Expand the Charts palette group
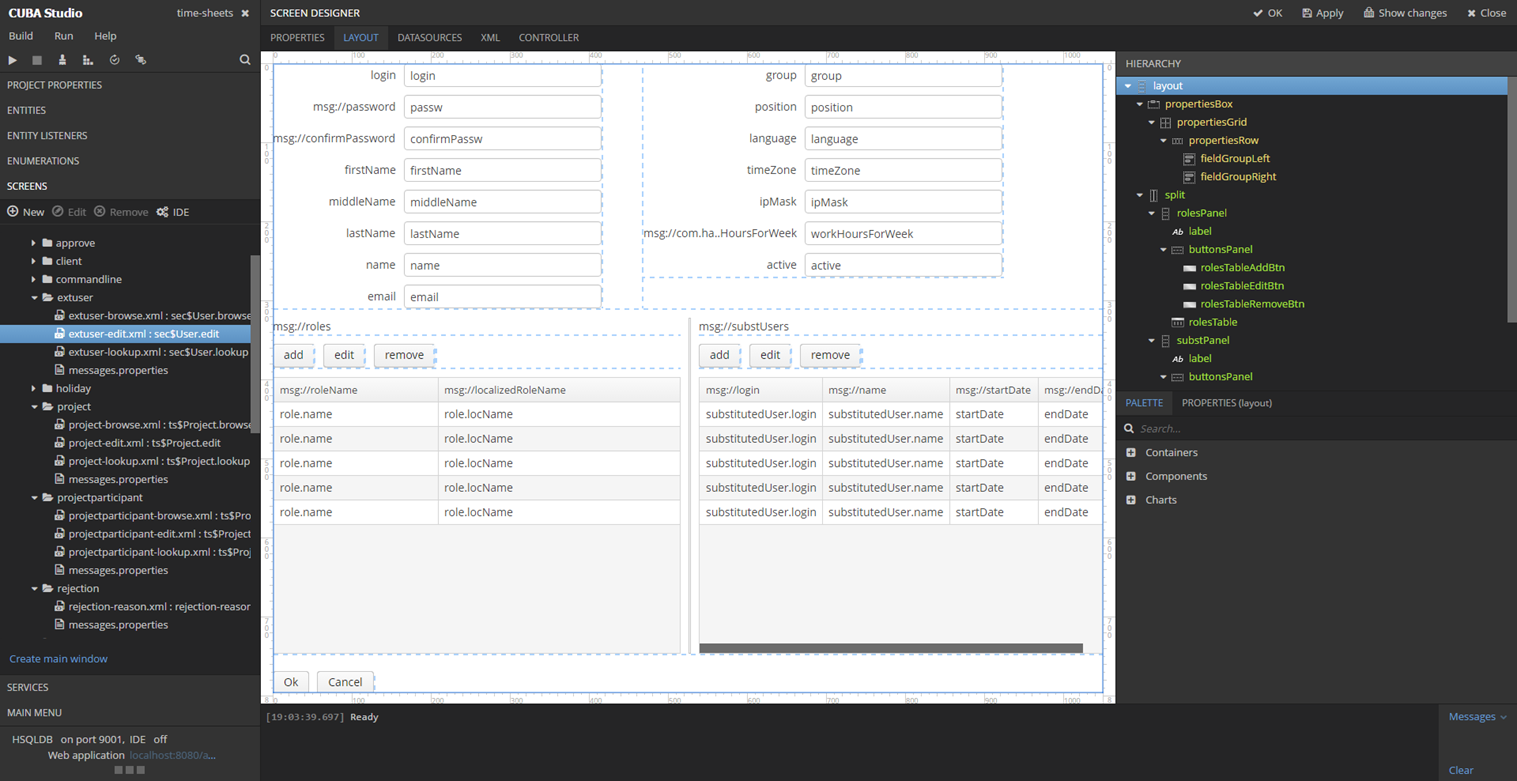 pos(1131,500)
